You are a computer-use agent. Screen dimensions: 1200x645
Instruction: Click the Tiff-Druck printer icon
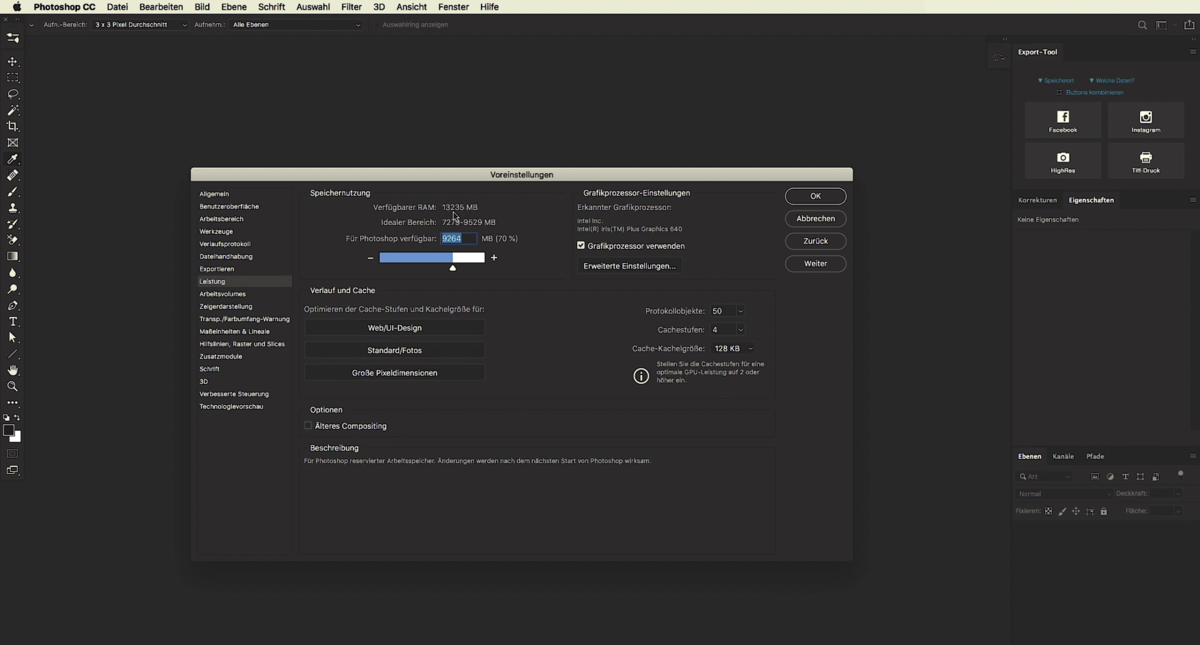(x=1146, y=158)
